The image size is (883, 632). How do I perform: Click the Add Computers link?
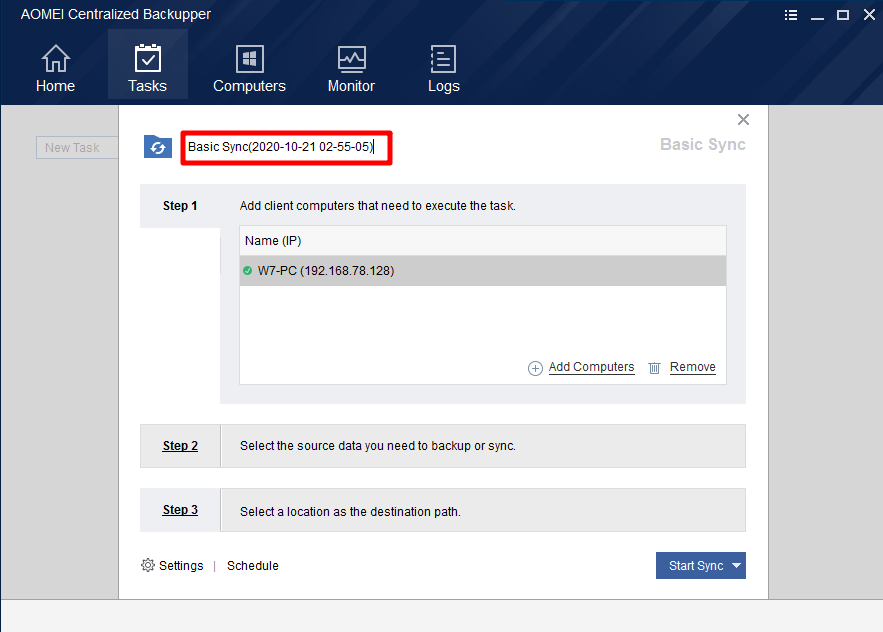tap(591, 367)
